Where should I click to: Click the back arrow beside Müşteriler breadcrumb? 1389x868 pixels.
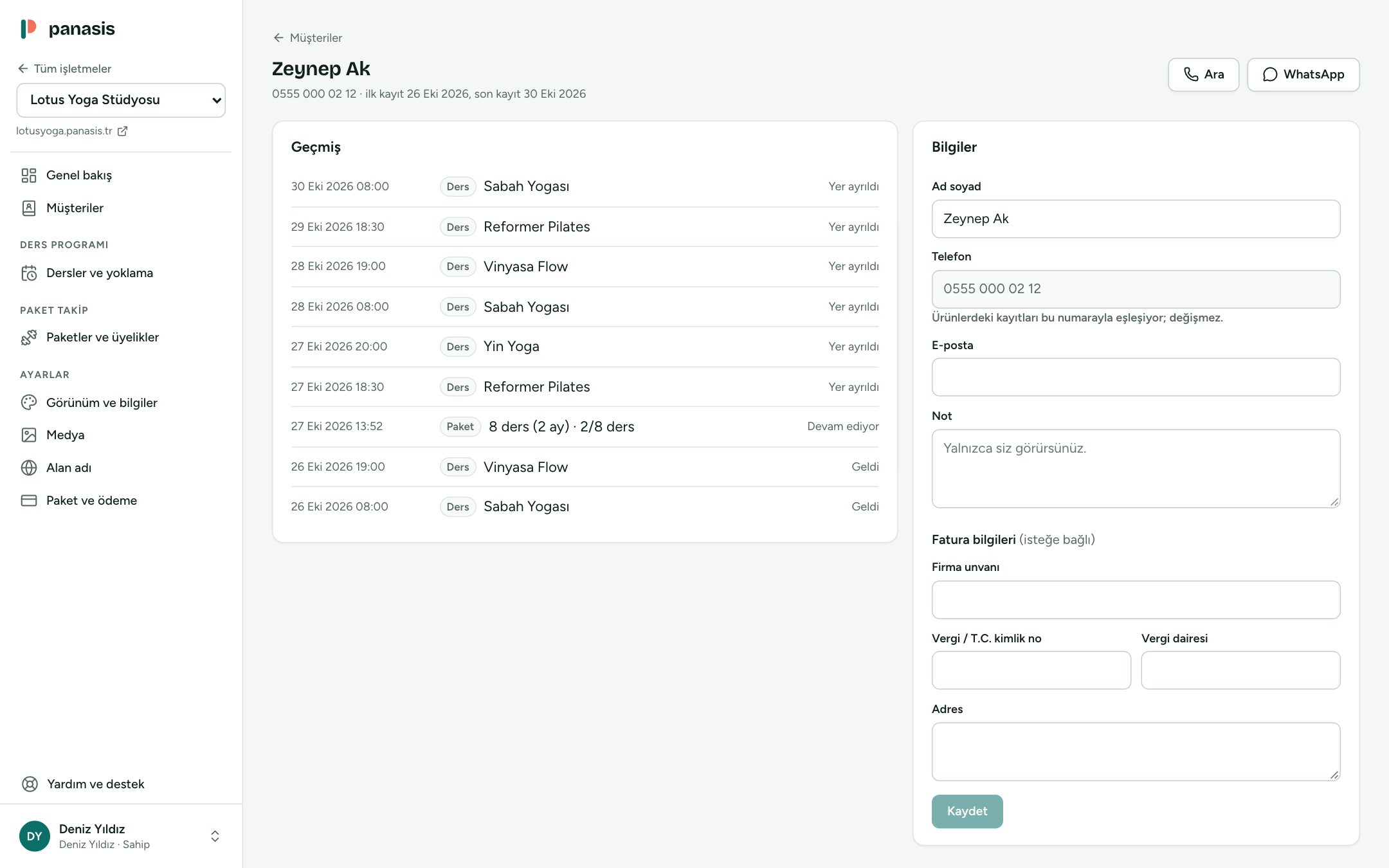[x=278, y=38]
